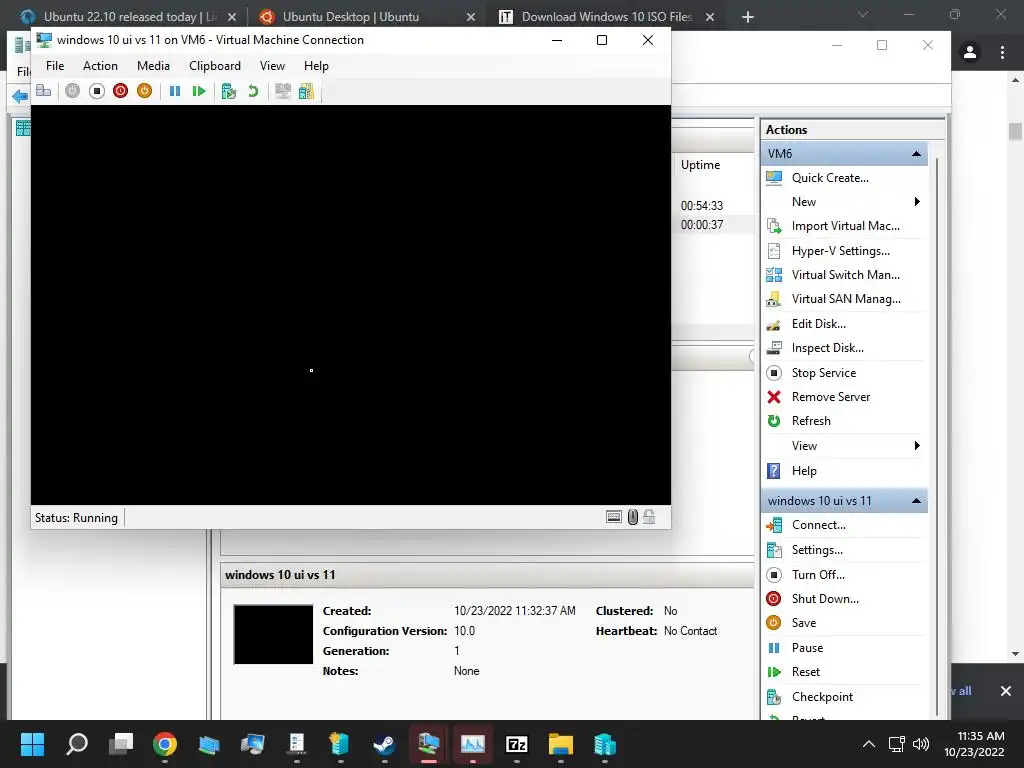Open the browser three-dot menu
1024x768 pixels.
(1002, 52)
